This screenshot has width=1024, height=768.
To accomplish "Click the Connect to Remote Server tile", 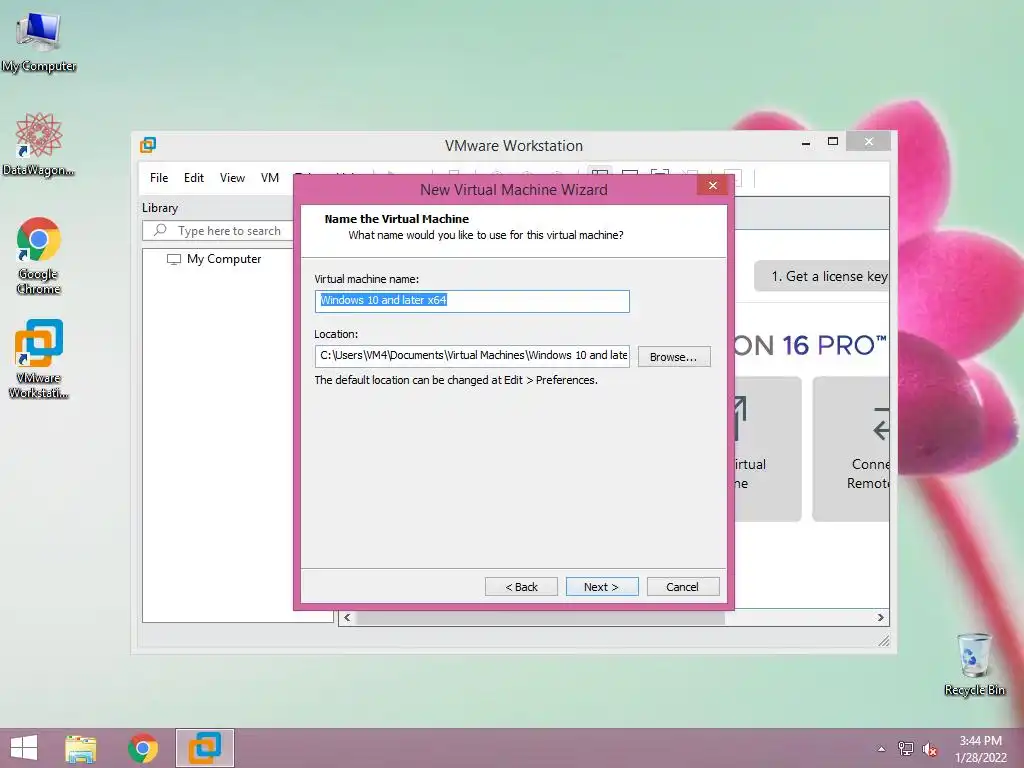I will coord(851,449).
